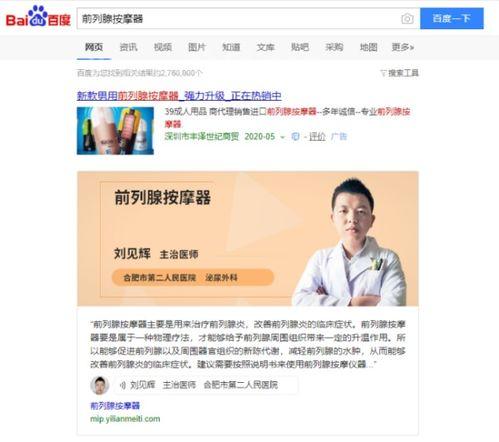499x442 pixels.
Task: Click the camera image search icon
Action: pos(407,19)
